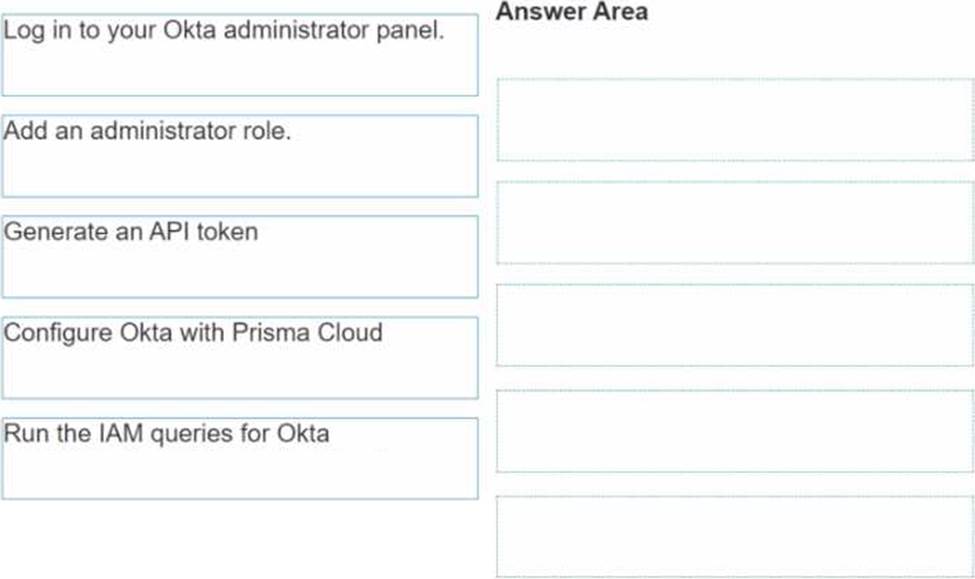This screenshot has width=975, height=579.
Task: Click the fifth empty Answer Area slot
Action: tap(735, 537)
